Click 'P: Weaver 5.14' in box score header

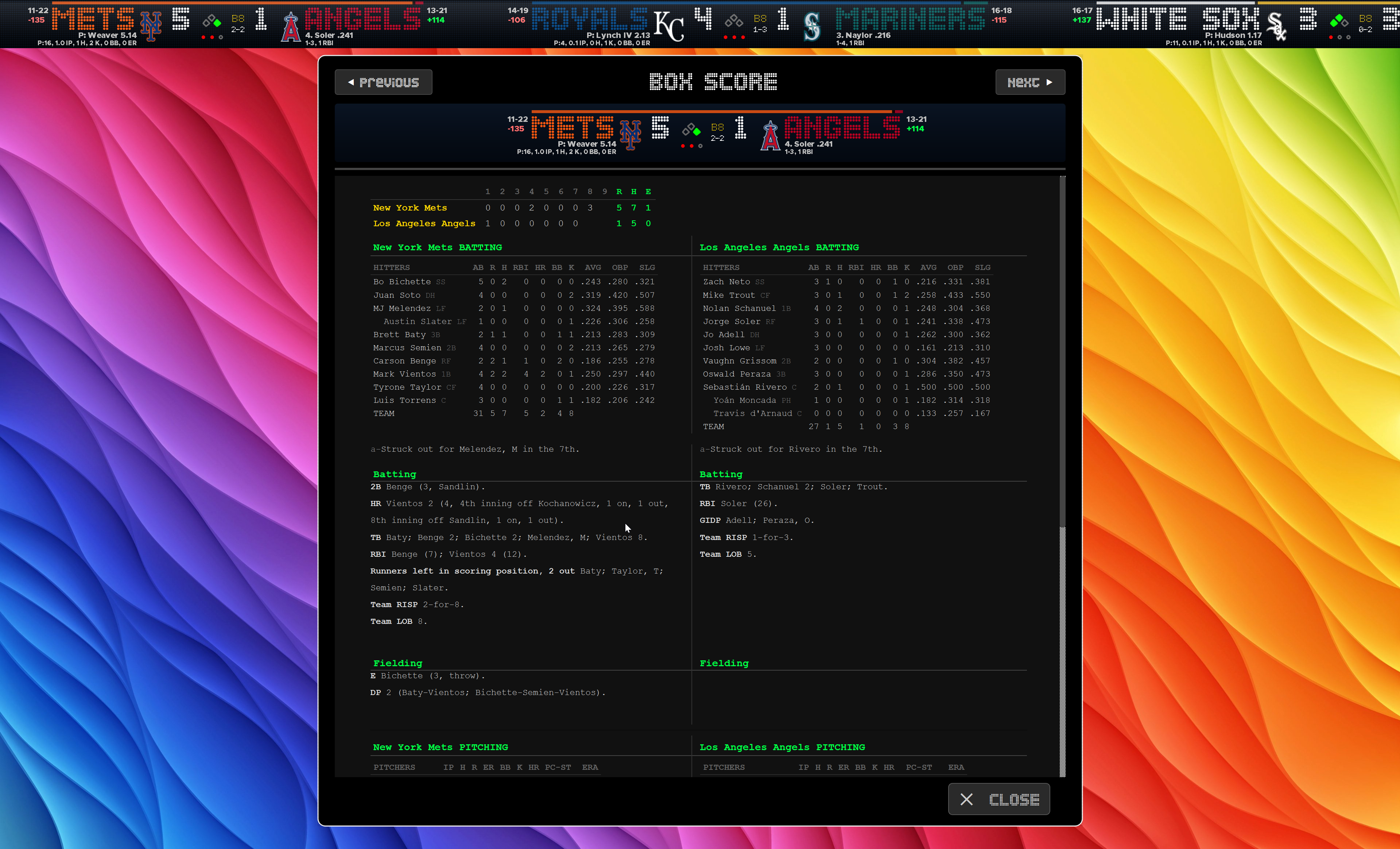(587, 144)
